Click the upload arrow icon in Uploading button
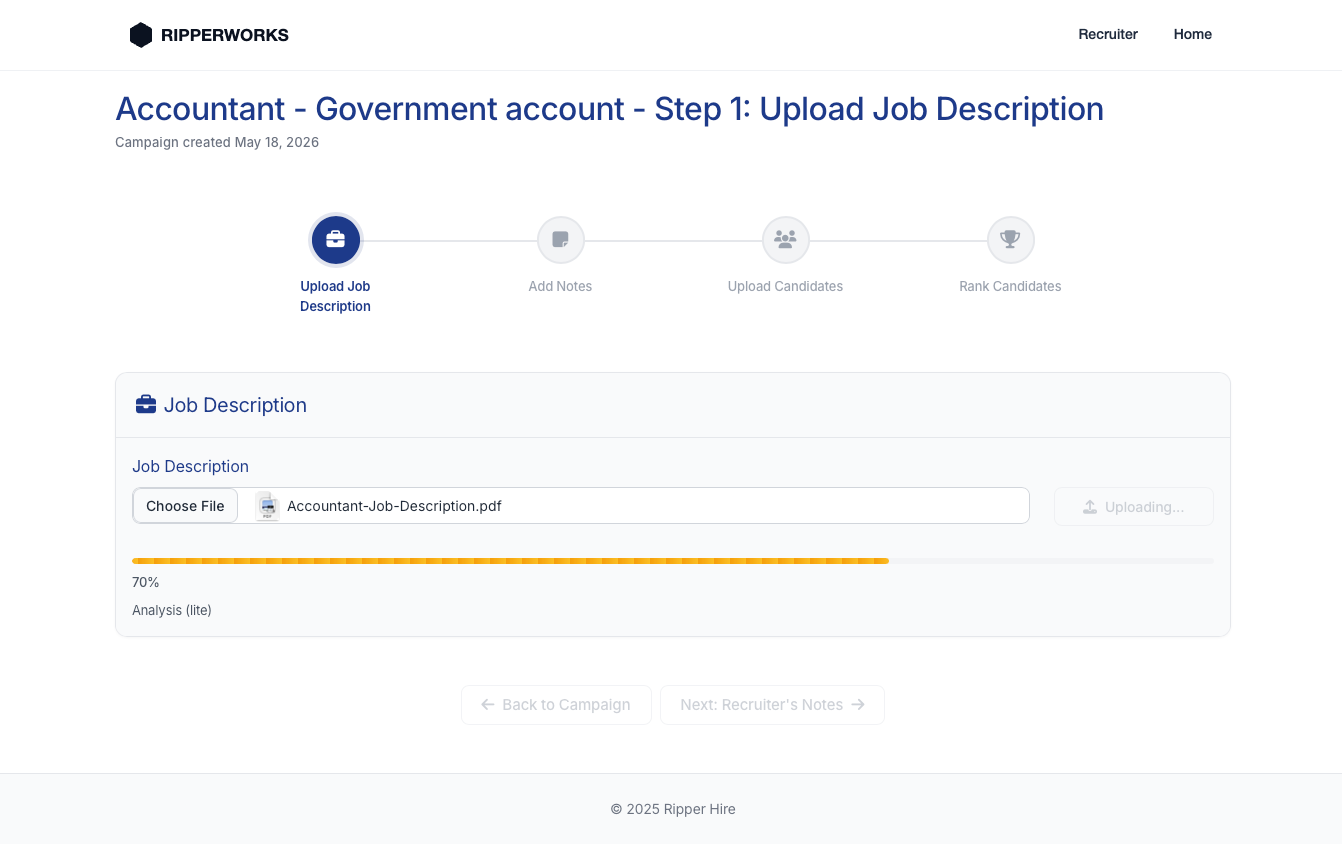Image resolution: width=1342 pixels, height=844 pixels. [1090, 507]
